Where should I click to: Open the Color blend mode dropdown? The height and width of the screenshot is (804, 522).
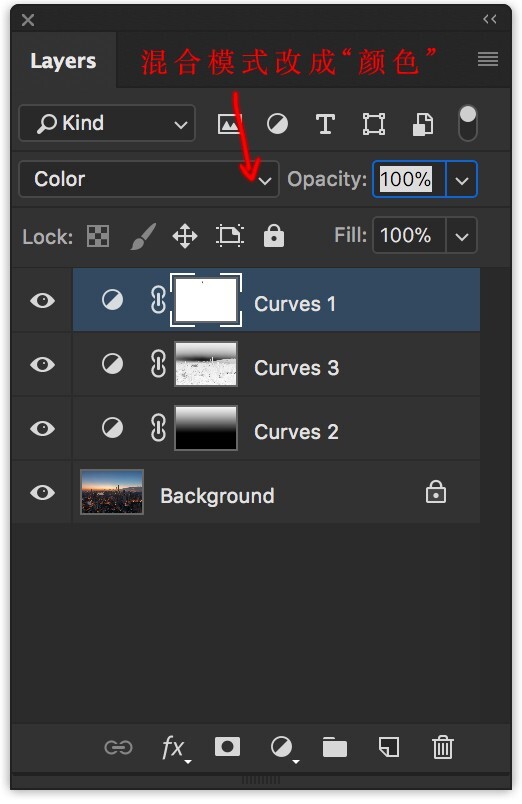tap(149, 179)
